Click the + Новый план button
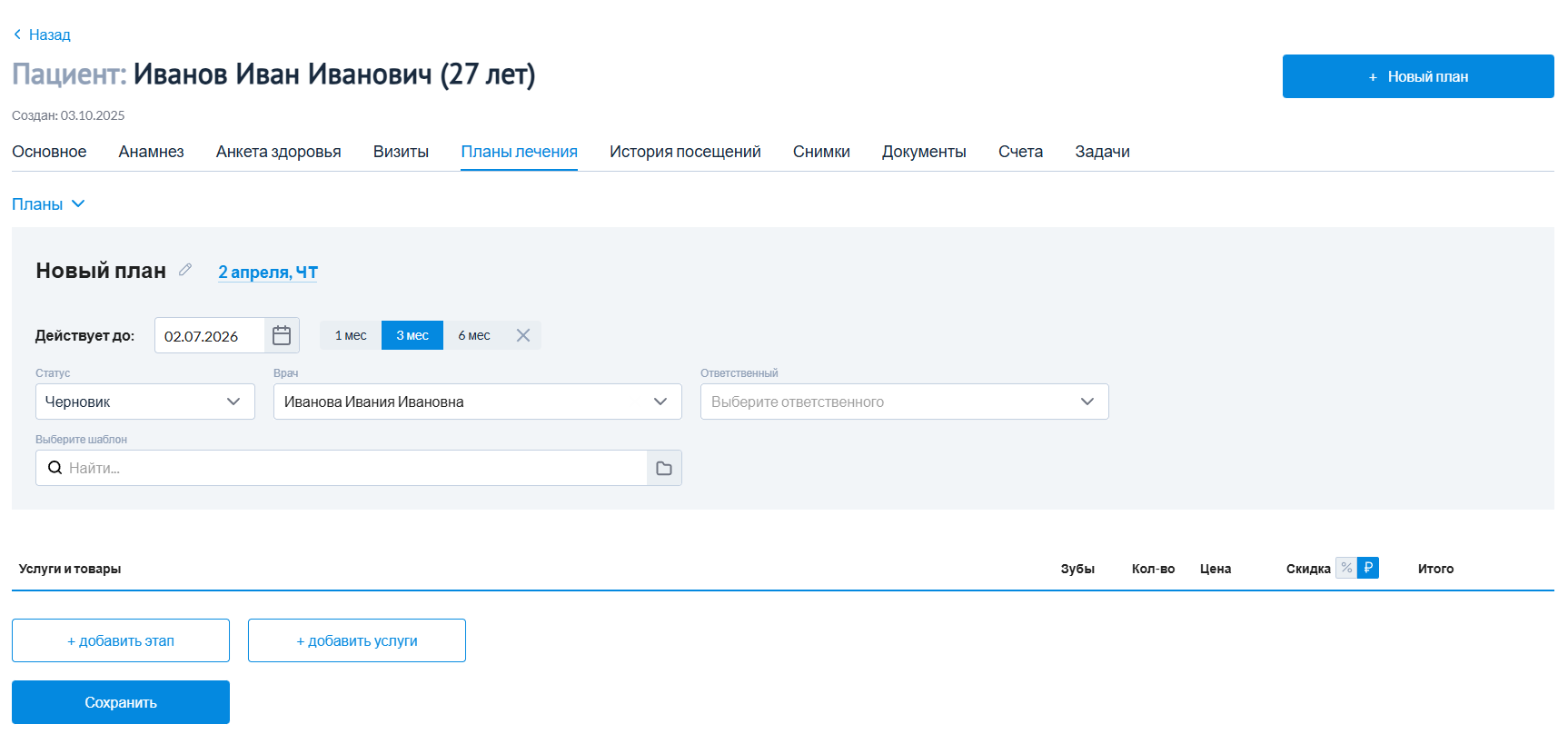 point(1418,76)
